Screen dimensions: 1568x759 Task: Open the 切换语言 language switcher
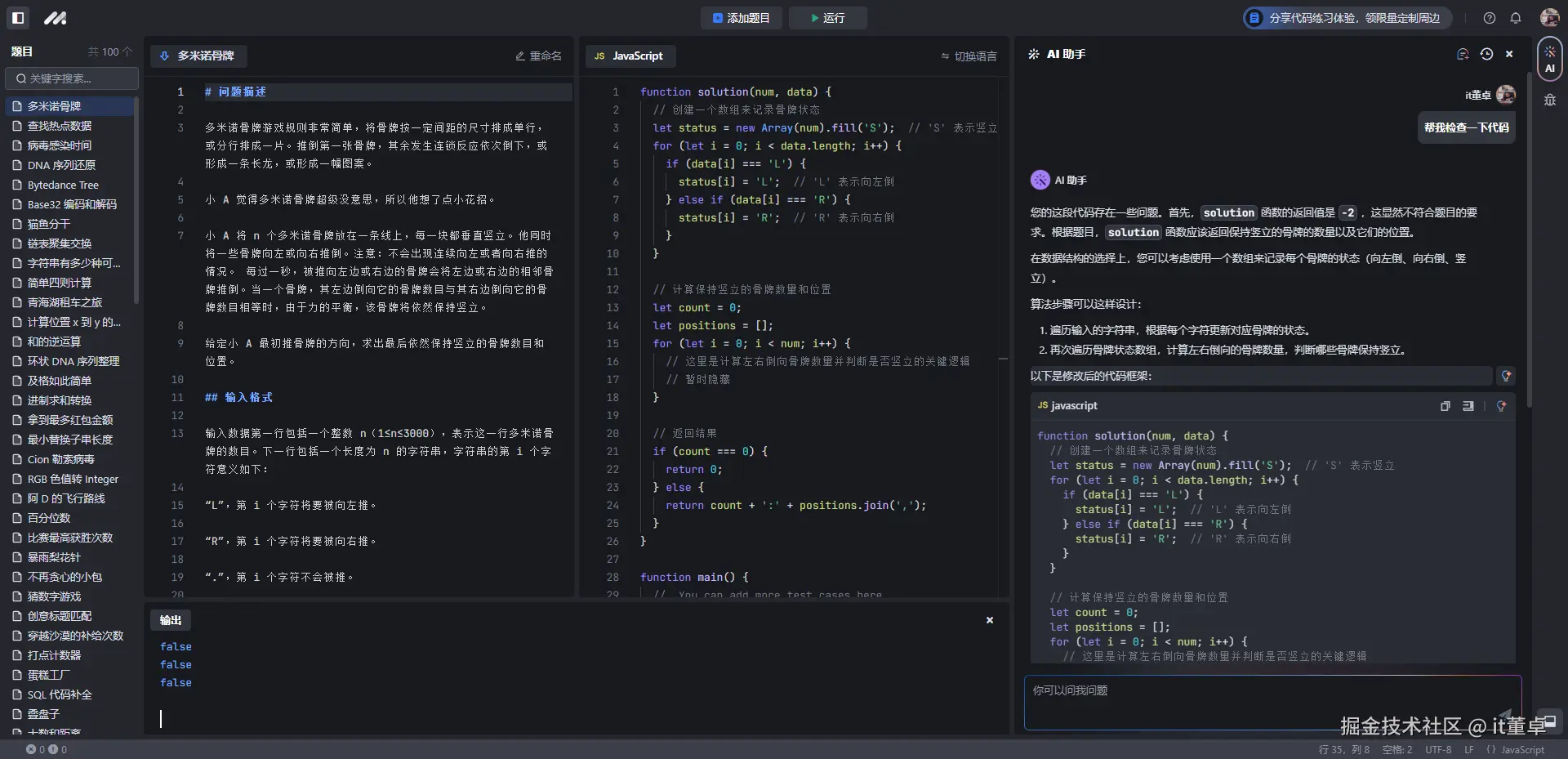click(971, 56)
